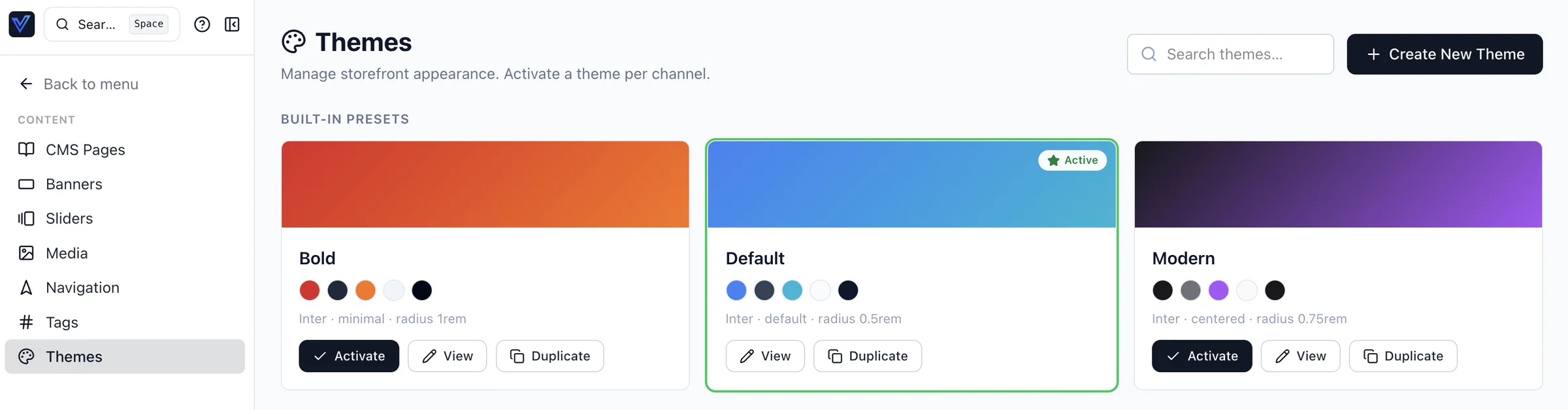Duplicate the Default theme

coord(867,356)
